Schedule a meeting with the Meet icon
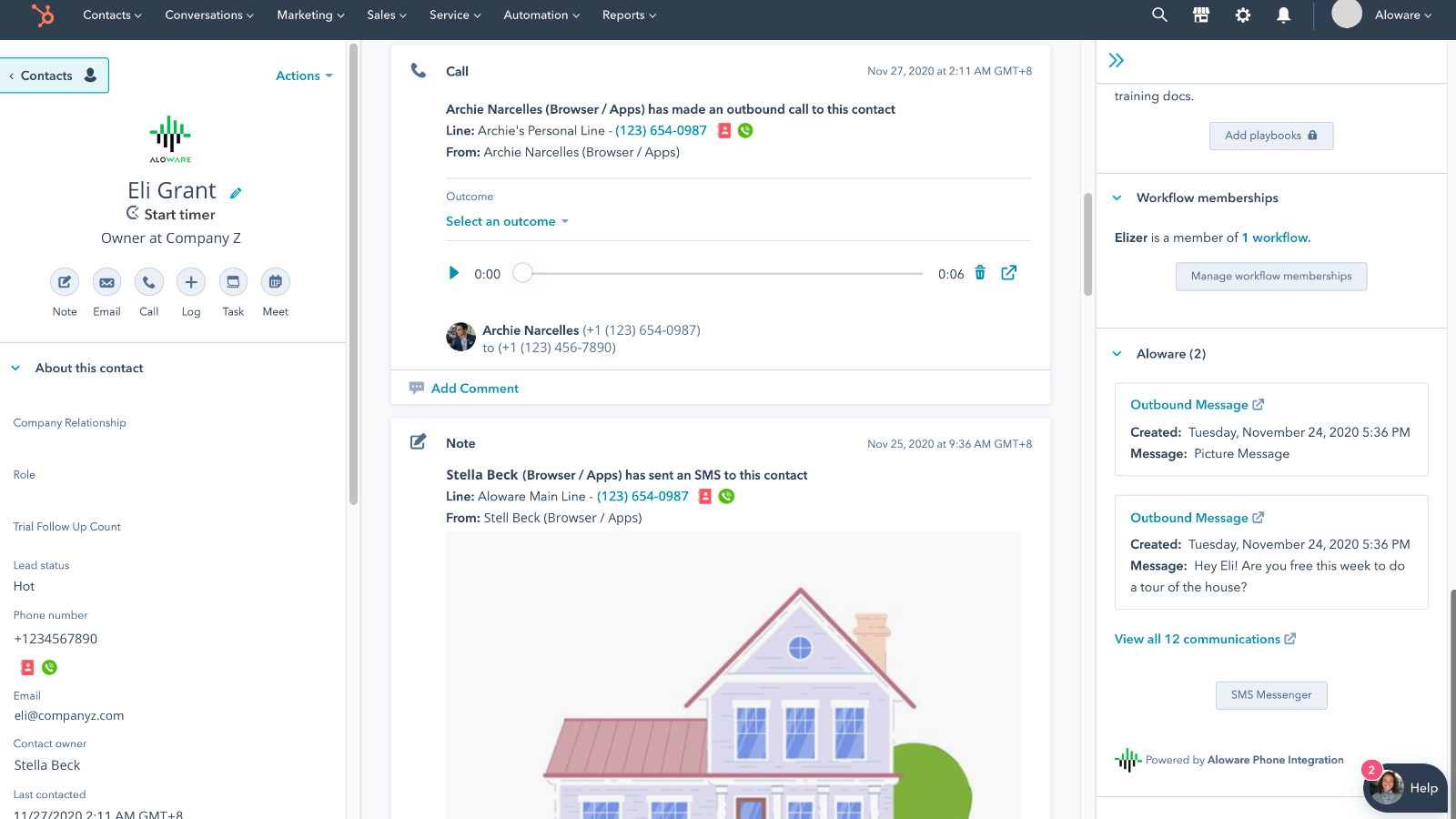The width and height of the screenshot is (1456, 819). 275,282
